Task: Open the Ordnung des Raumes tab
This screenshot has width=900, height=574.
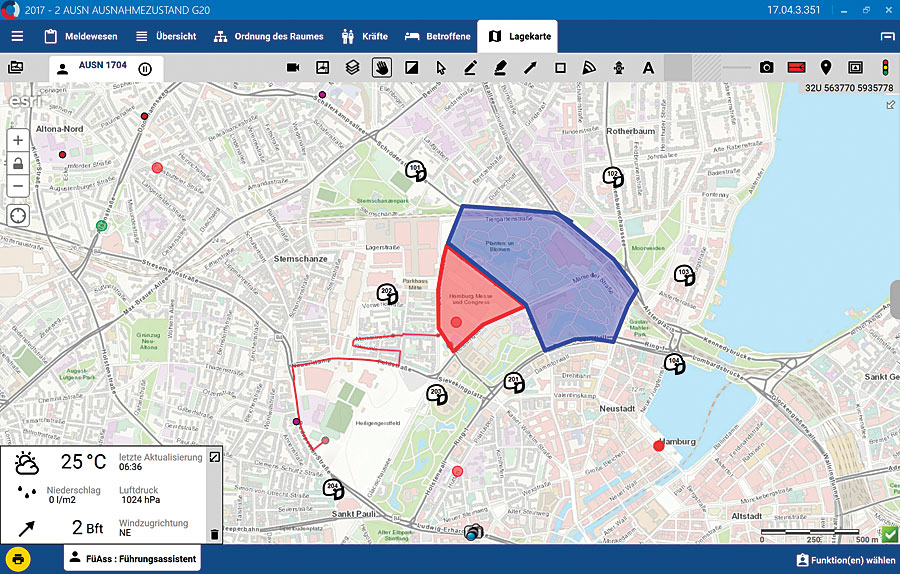Action: coord(269,36)
